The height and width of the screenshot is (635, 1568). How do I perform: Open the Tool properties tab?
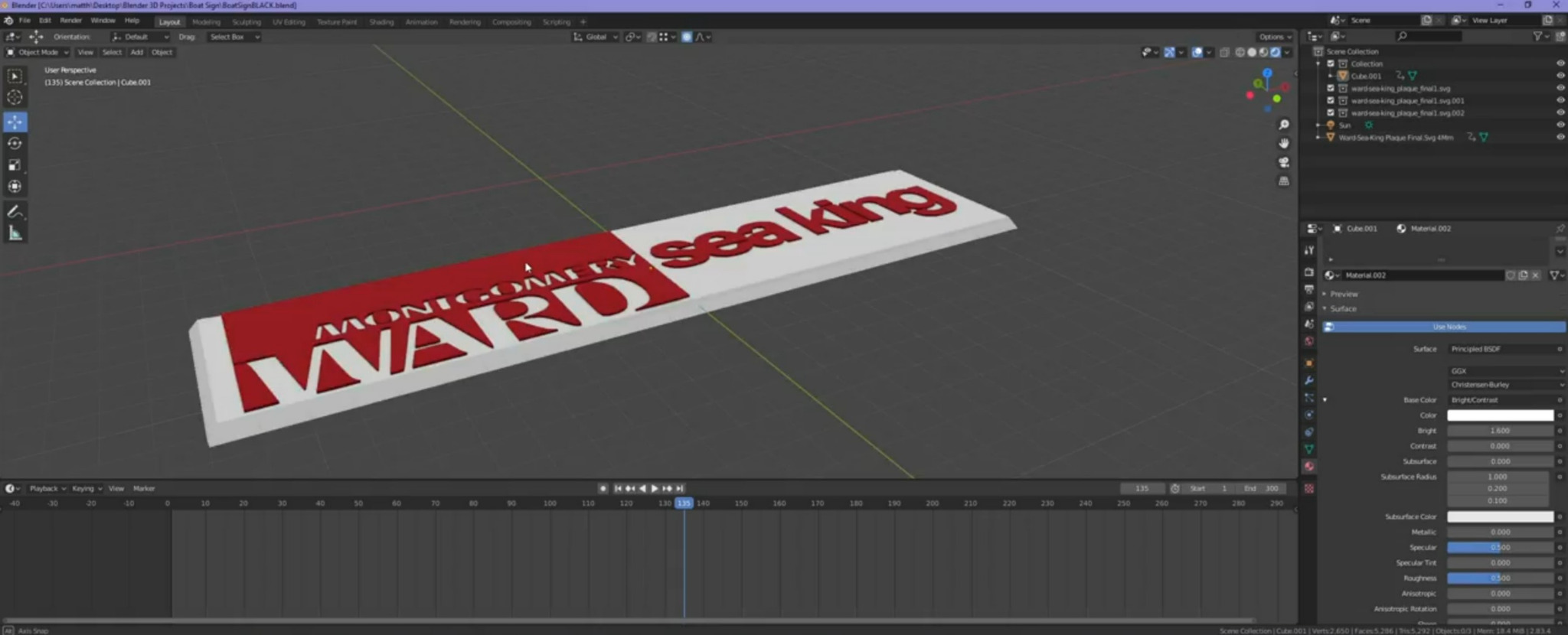[x=1309, y=250]
